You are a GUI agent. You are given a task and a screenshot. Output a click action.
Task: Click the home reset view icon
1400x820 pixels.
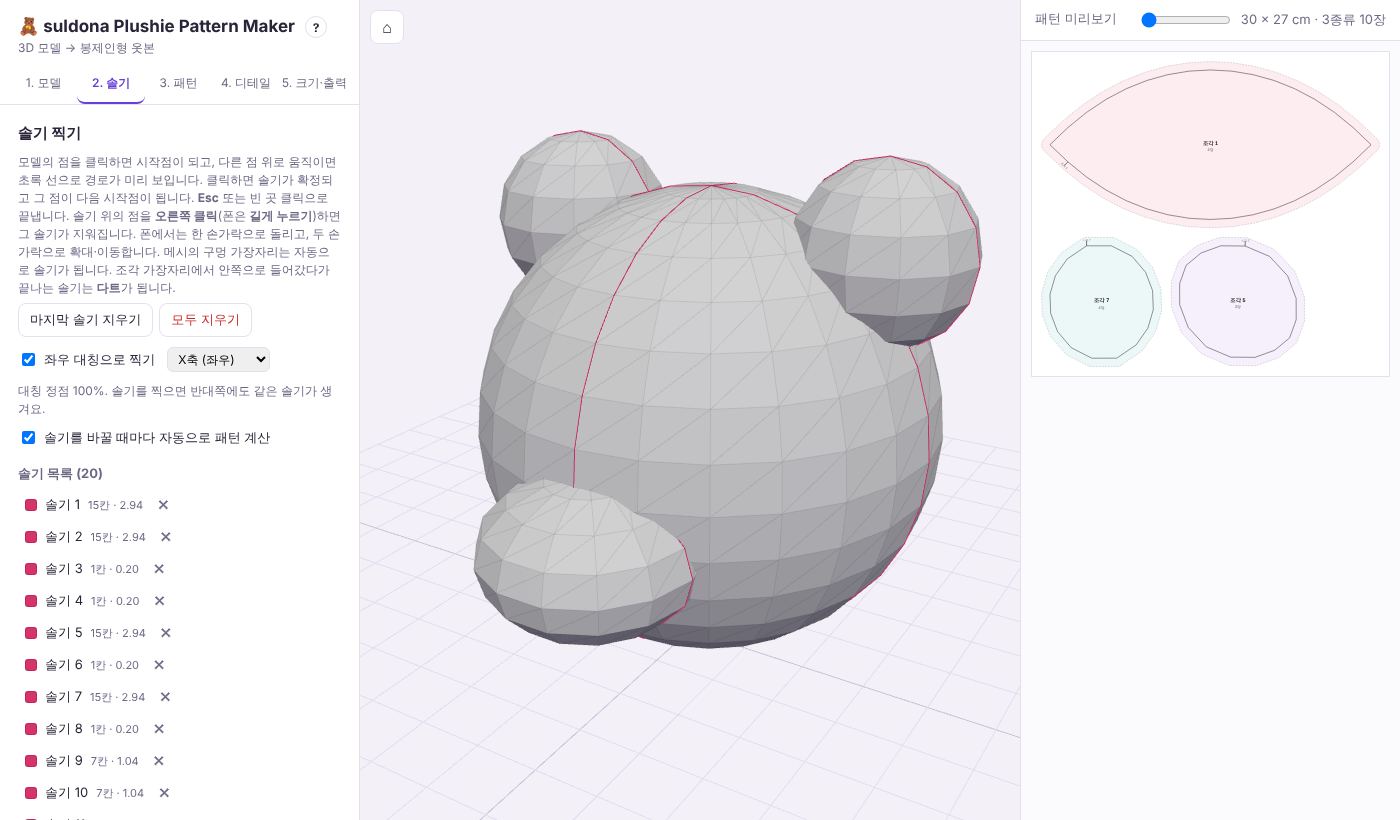387,27
